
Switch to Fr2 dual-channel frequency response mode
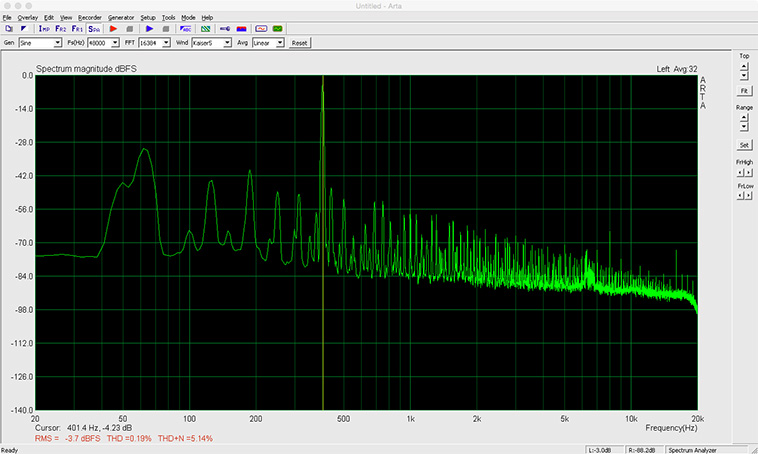tap(60, 29)
